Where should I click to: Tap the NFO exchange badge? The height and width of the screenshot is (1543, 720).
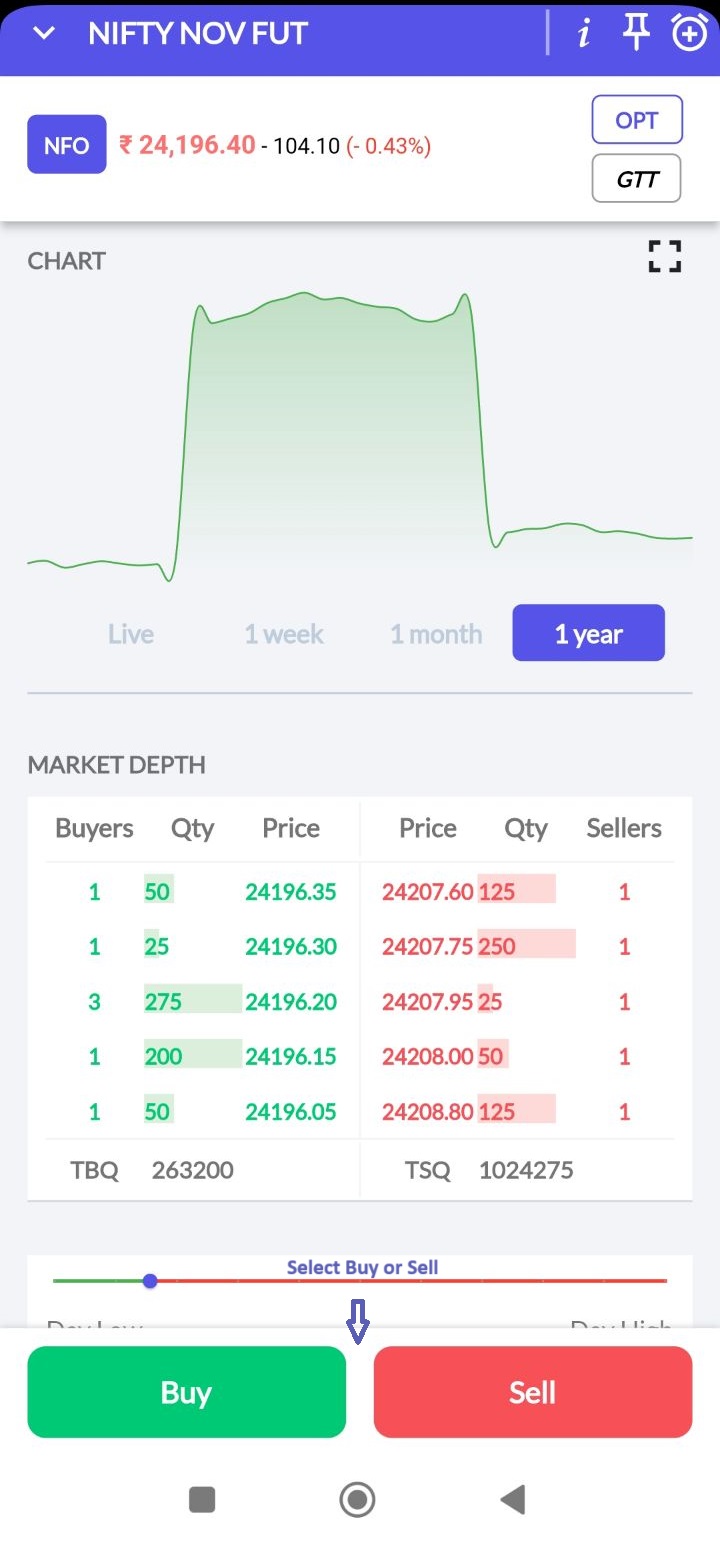point(67,145)
